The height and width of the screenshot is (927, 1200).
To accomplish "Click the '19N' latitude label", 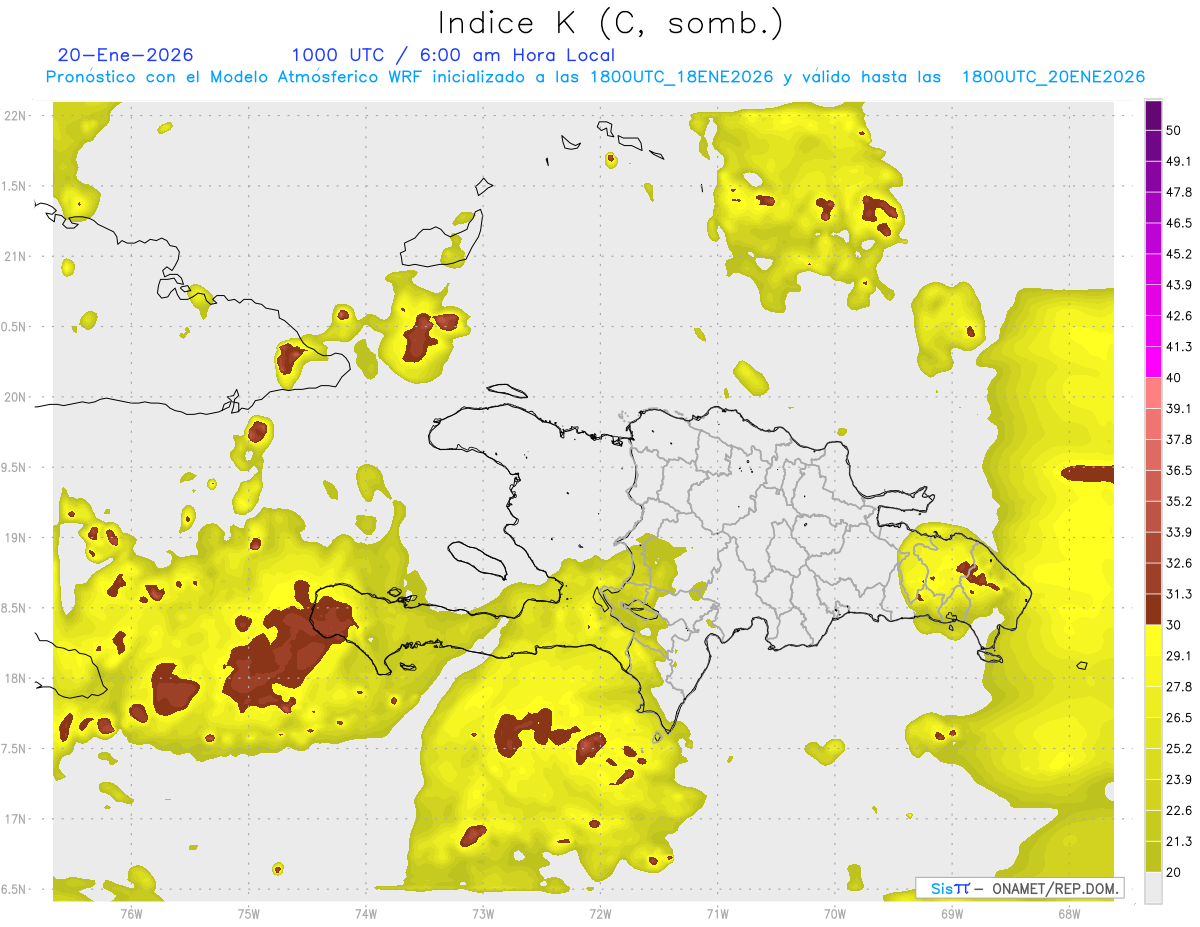I will 16,538.
